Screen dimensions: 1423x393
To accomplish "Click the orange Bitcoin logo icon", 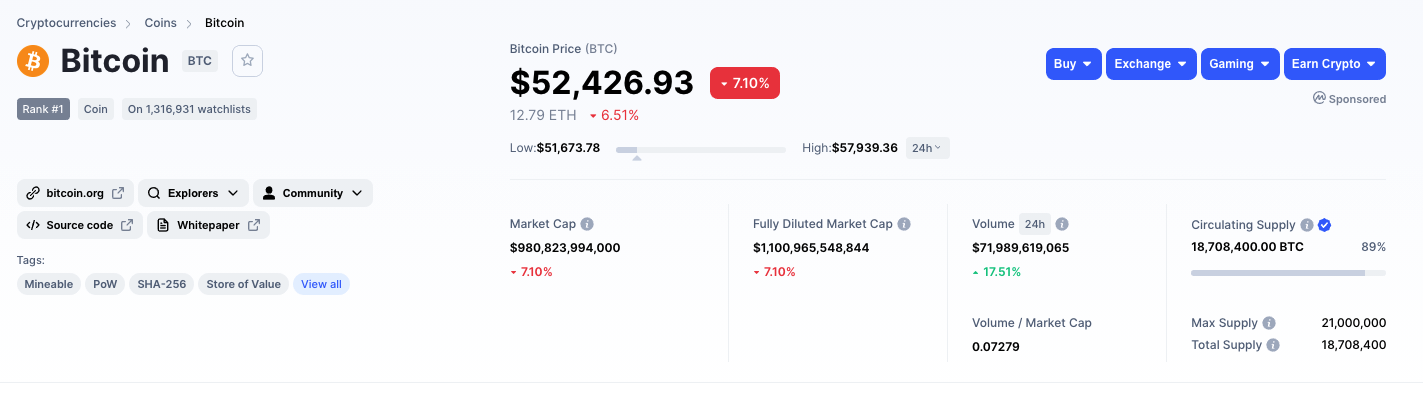I will [x=33, y=61].
